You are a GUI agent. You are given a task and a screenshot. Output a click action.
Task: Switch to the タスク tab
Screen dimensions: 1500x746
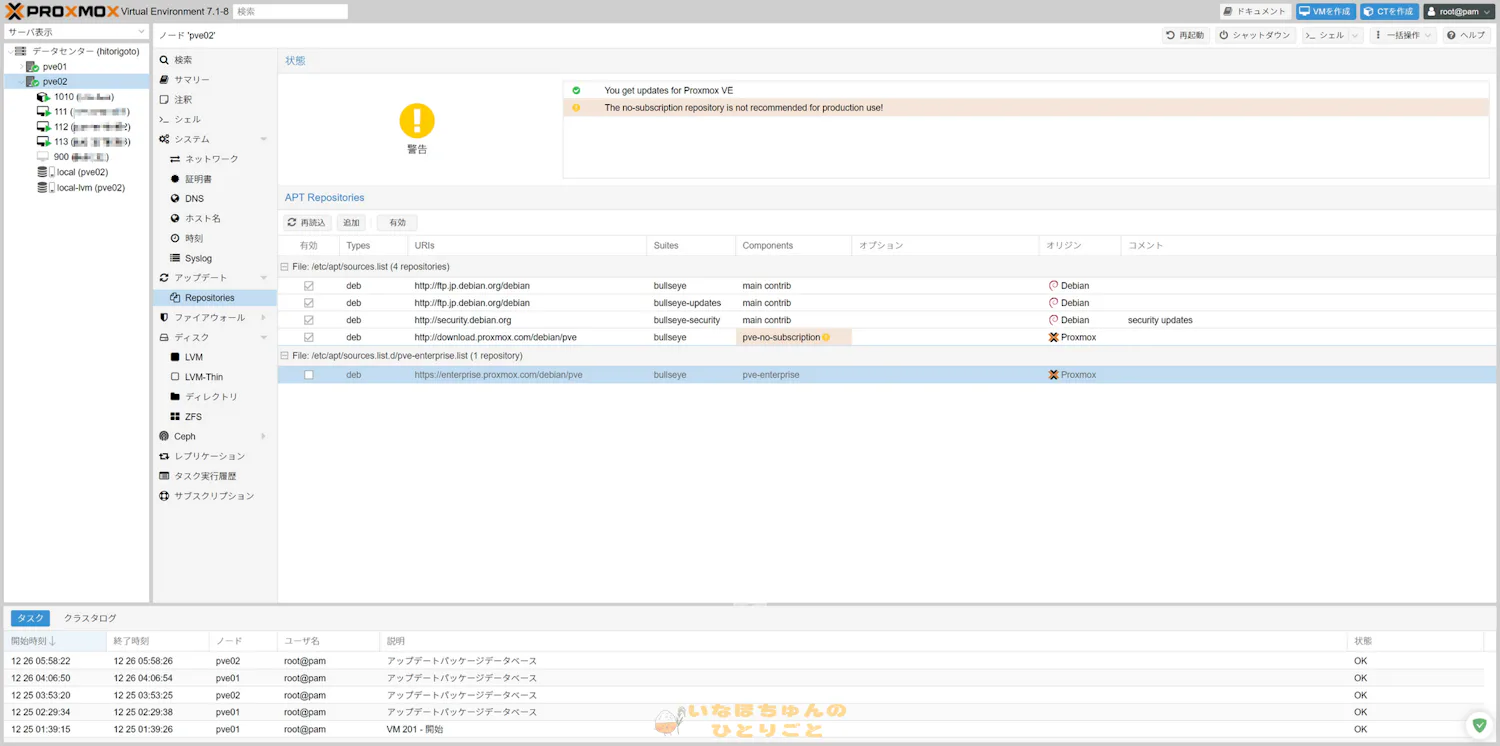point(30,618)
